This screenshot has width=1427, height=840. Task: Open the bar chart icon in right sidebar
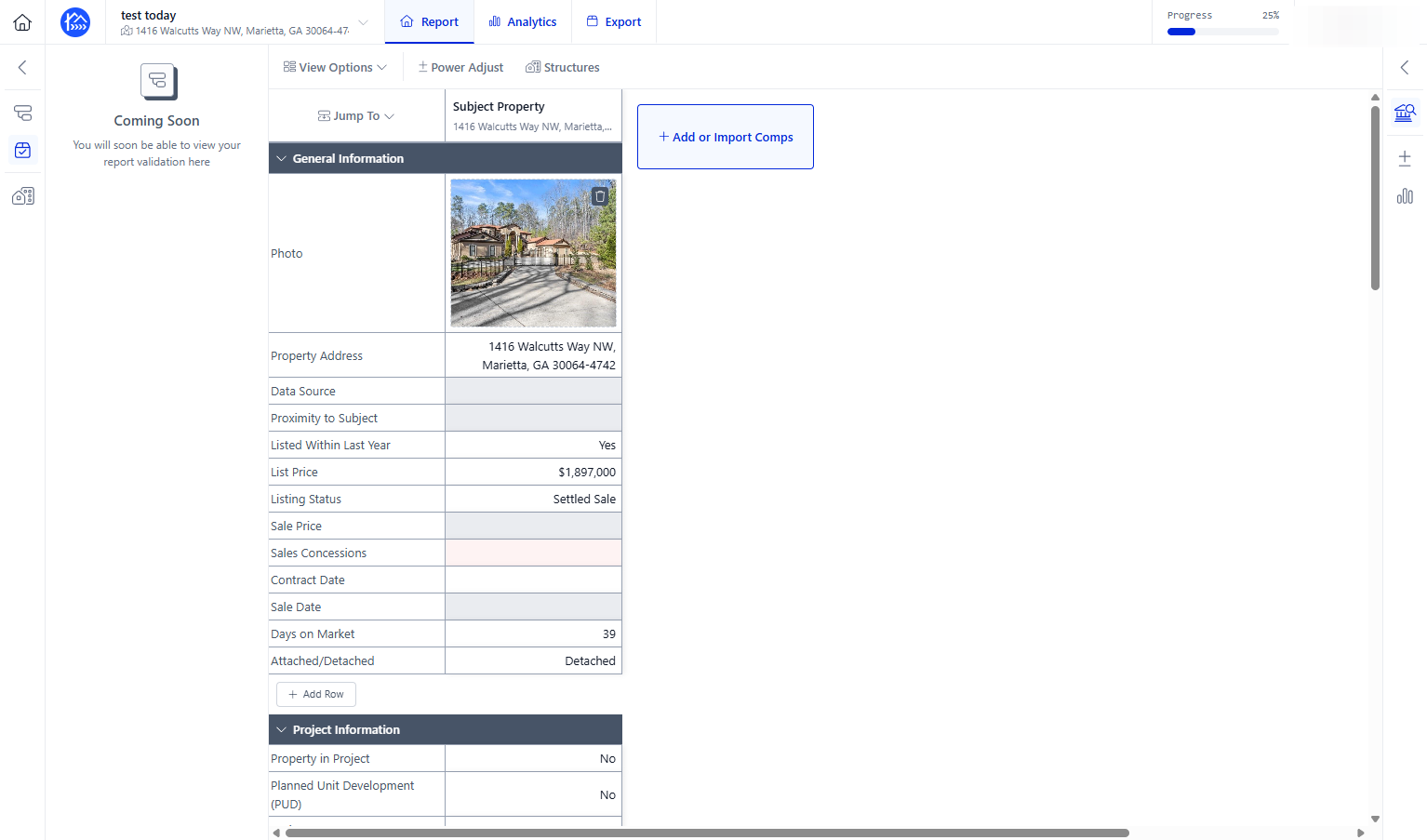pyautogui.click(x=1405, y=196)
